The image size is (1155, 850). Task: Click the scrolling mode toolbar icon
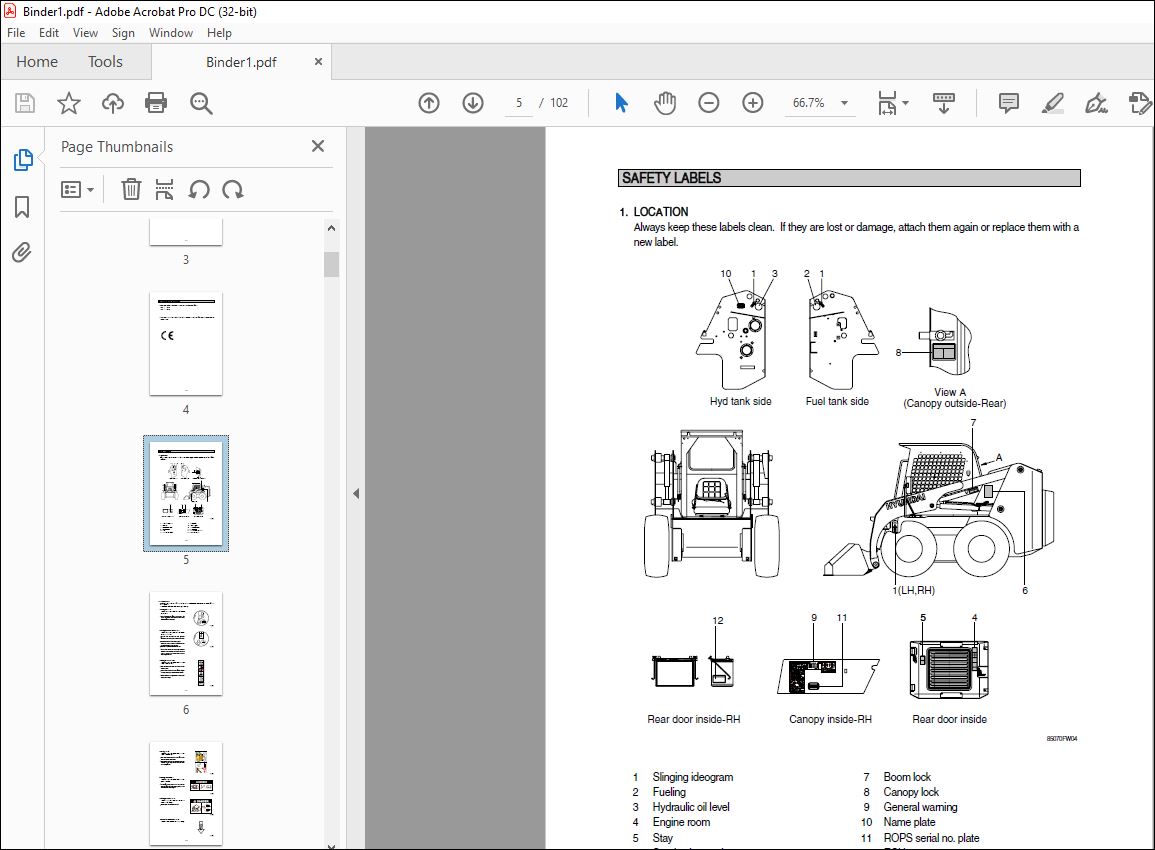click(x=944, y=102)
